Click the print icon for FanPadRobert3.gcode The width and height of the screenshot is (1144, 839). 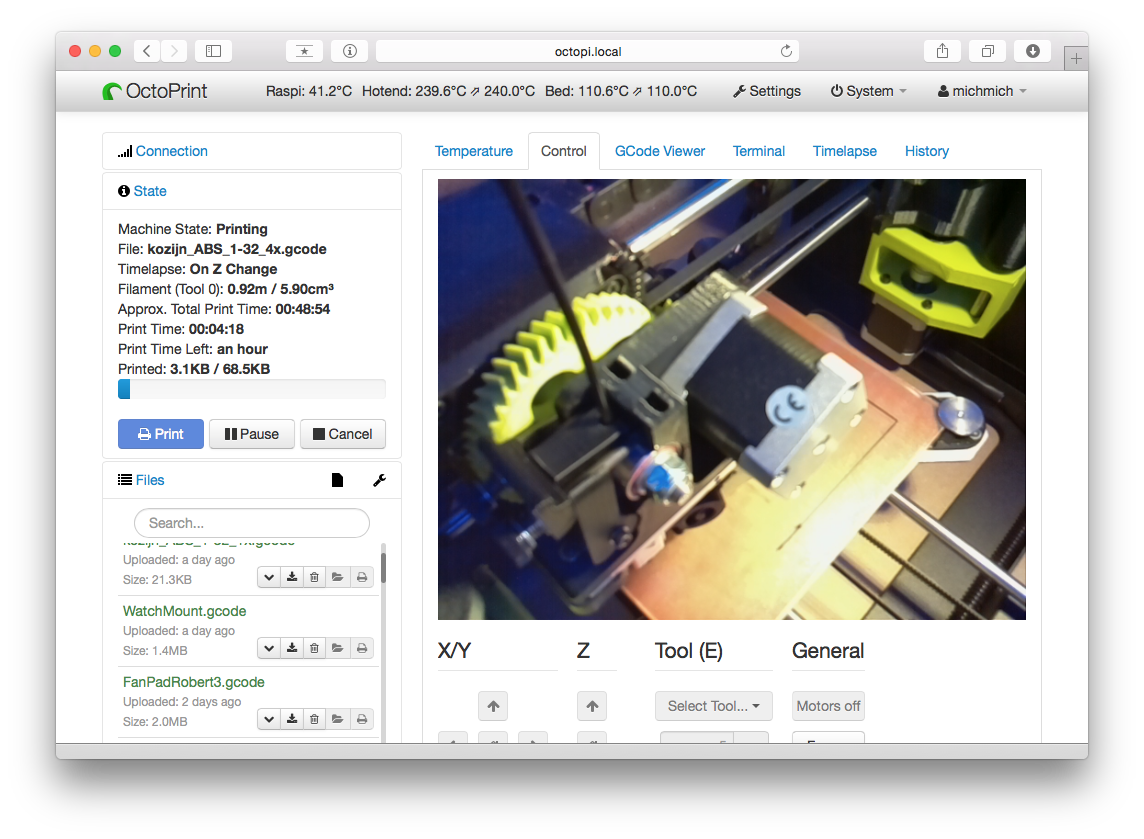(x=361, y=719)
